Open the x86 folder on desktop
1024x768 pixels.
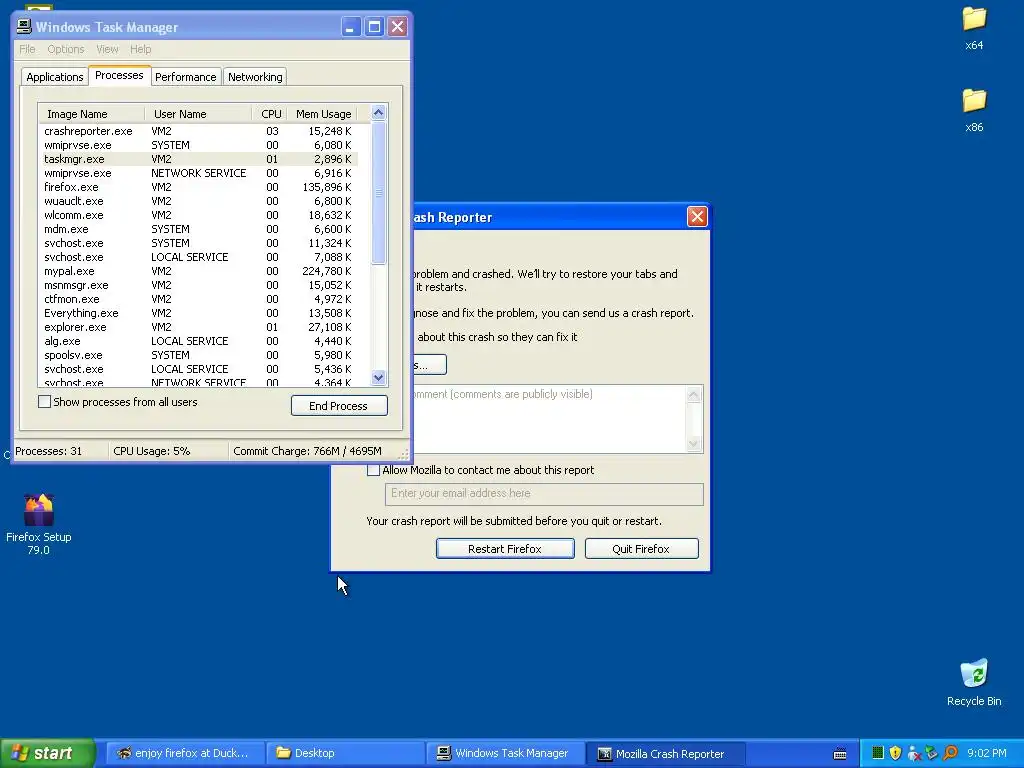click(974, 110)
